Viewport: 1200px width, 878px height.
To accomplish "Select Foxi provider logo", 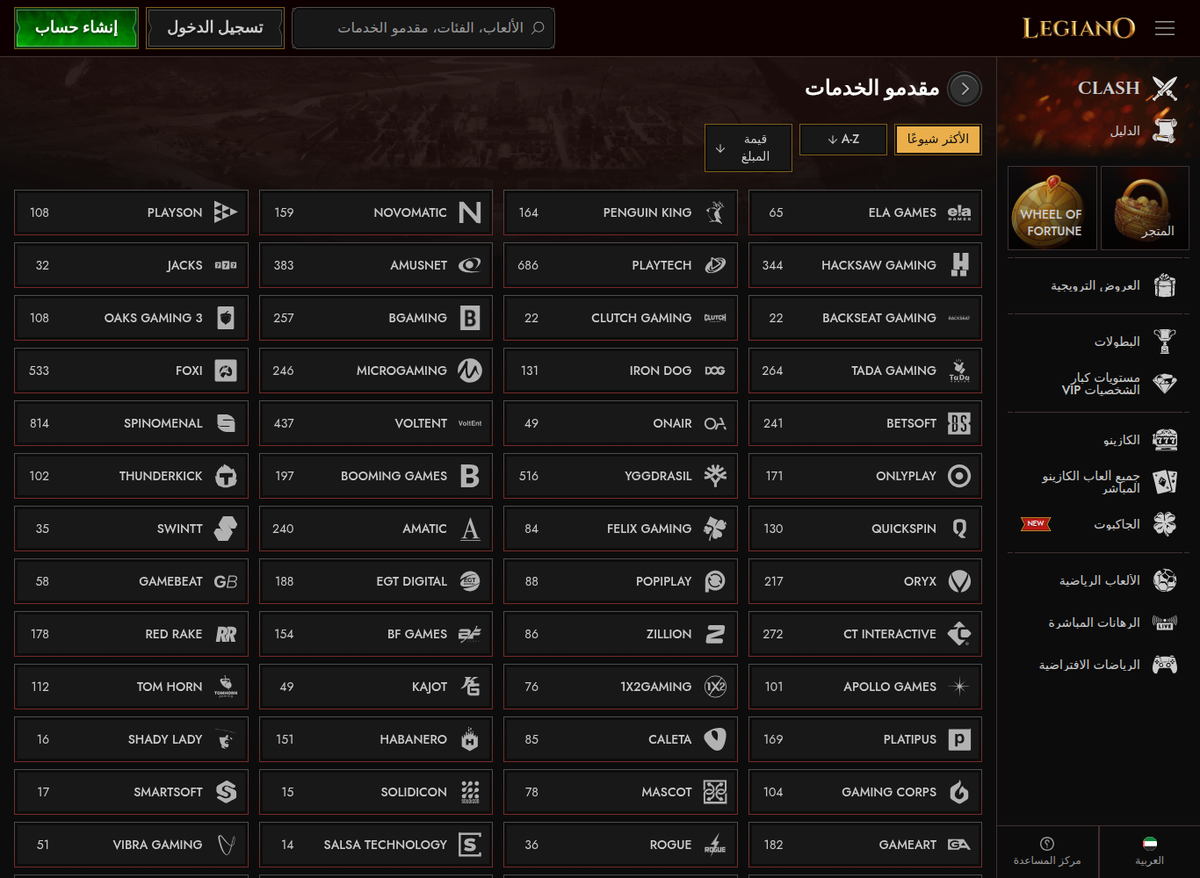I will click(226, 371).
